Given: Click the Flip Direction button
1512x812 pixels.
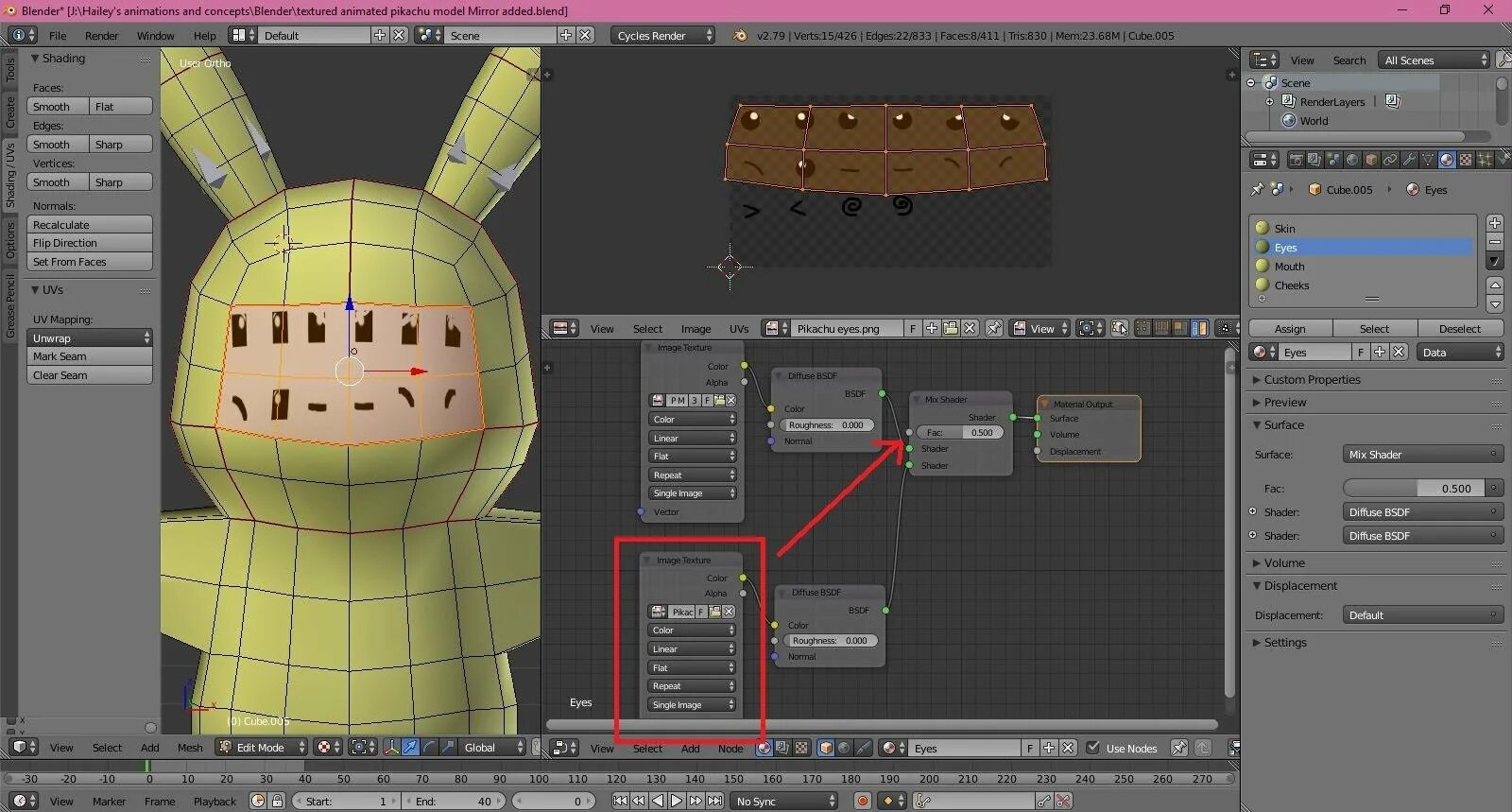Looking at the screenshot, I should 90,243.
